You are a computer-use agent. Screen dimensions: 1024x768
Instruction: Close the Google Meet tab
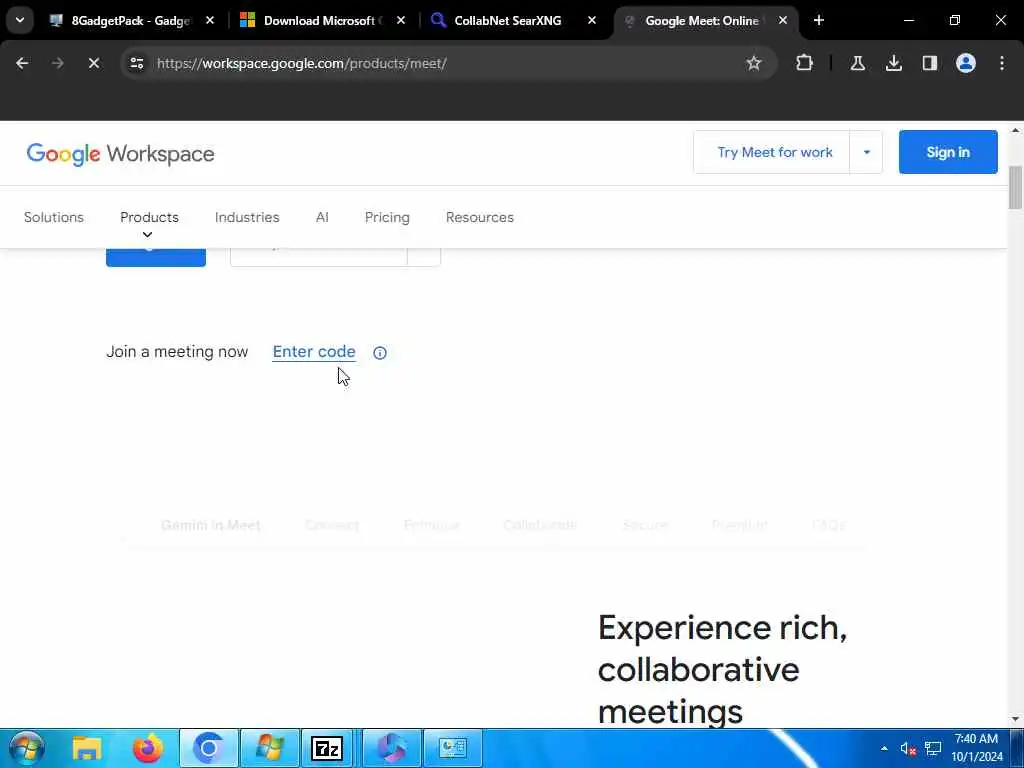point(783,20)
